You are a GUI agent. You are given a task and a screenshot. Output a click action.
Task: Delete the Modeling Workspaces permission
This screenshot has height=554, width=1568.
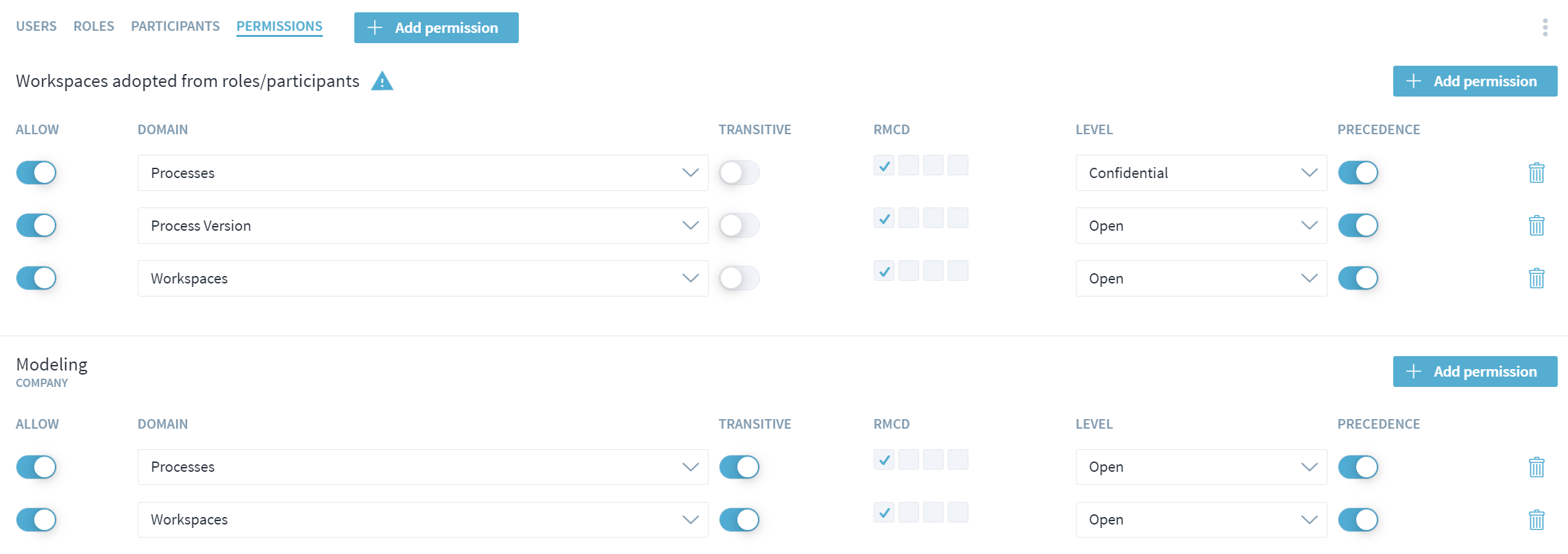coord(1536,520)
